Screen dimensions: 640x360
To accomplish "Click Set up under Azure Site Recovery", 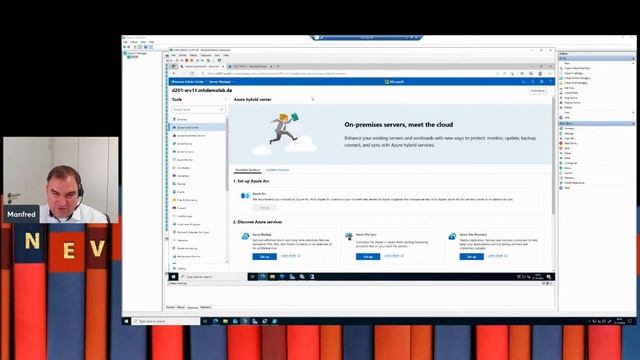I will tap(471, 256).
